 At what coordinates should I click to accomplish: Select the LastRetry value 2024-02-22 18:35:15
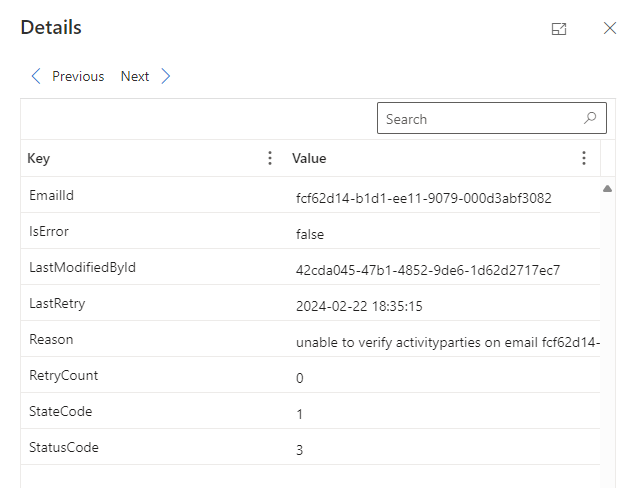pyautogui.click(x=359, y=306)
